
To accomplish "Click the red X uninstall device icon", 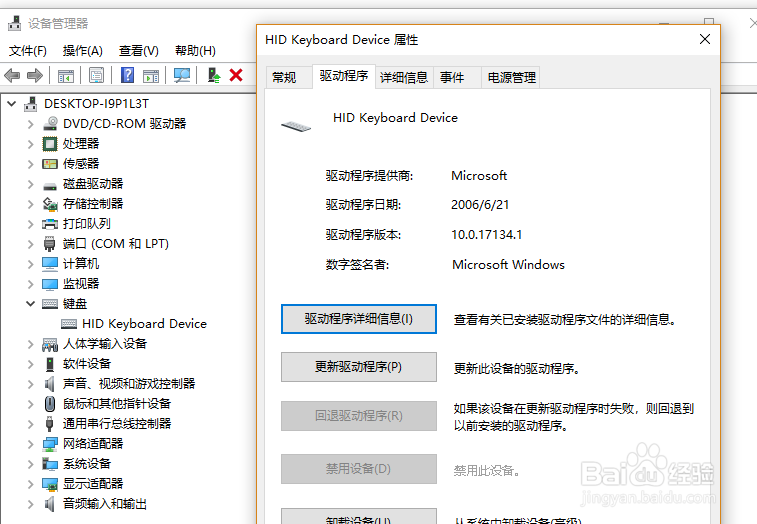I will coord(236,75).
